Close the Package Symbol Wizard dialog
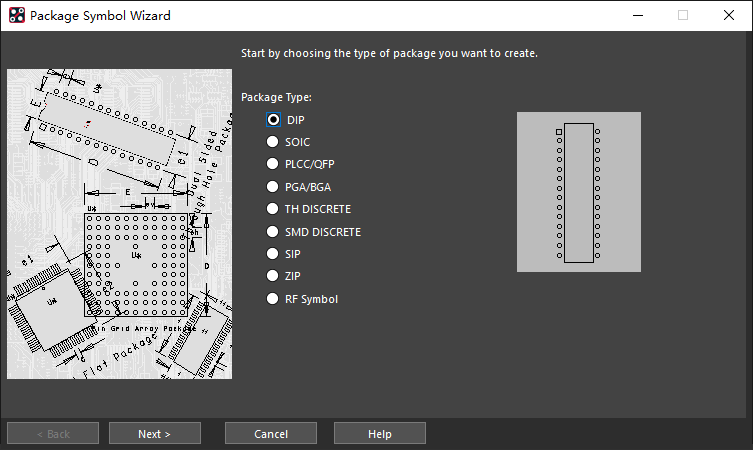This screenshot has height=450, width=753. pos(729,16)
